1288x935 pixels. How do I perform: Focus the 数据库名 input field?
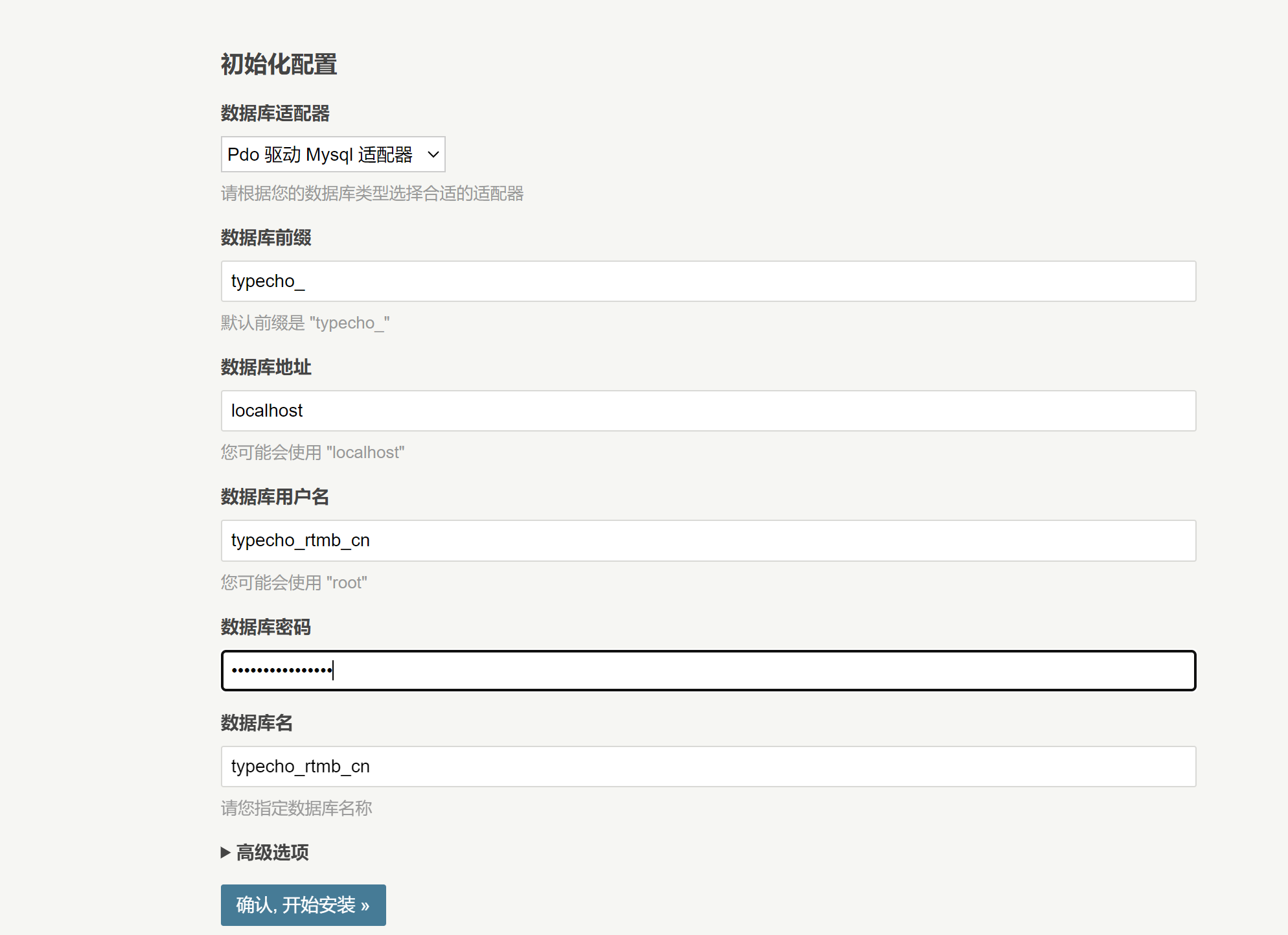(x=707, y=767)
